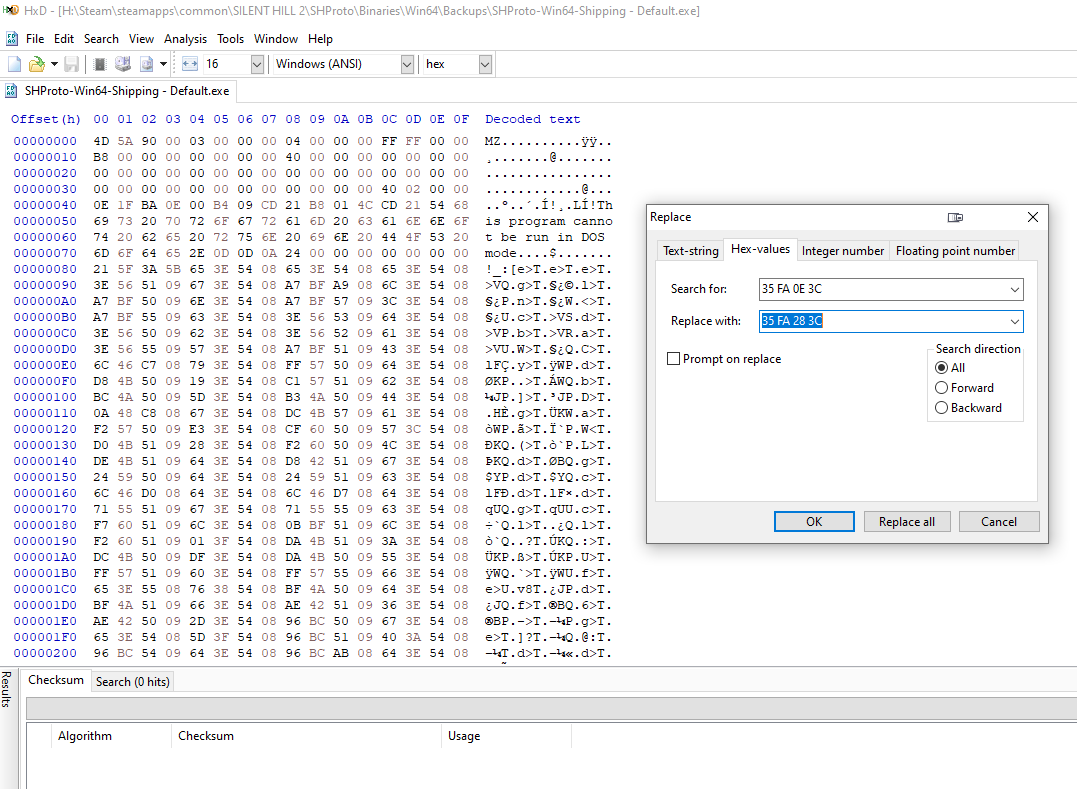This screenshot has height=789, width=1077.
Task: Open the Windows (ANSI) charset dropdown
Action: click(407, 65)
